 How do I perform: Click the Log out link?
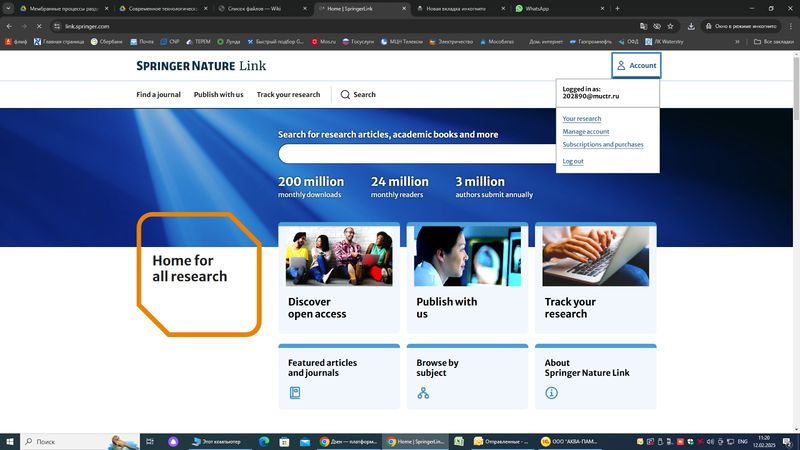(573, 161)
